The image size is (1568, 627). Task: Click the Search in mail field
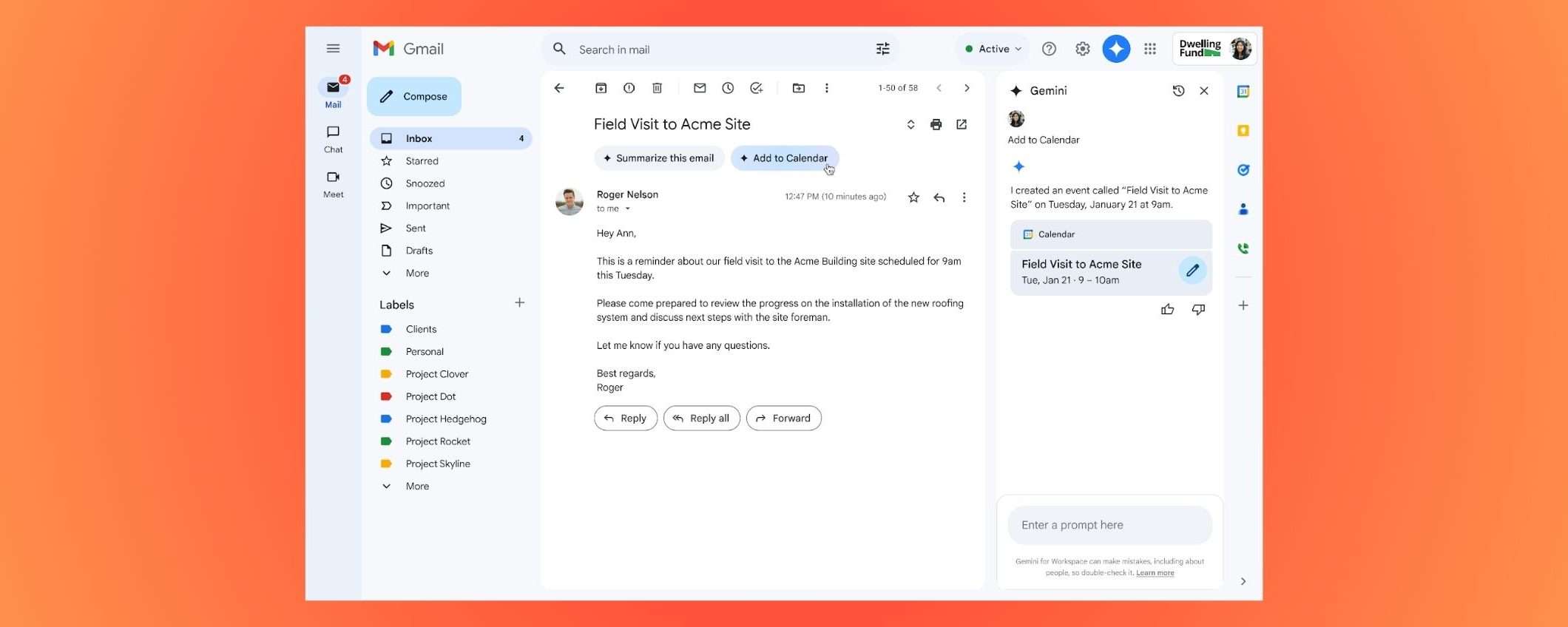coord(721,50)
